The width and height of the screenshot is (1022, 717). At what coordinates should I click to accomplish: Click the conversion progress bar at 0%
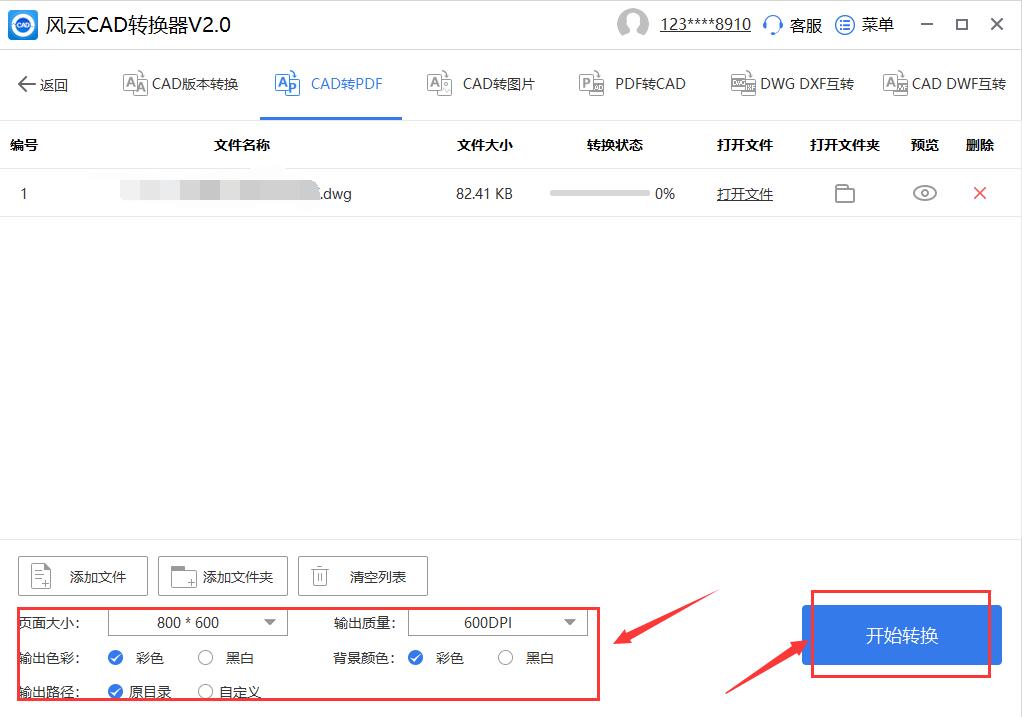601,193
